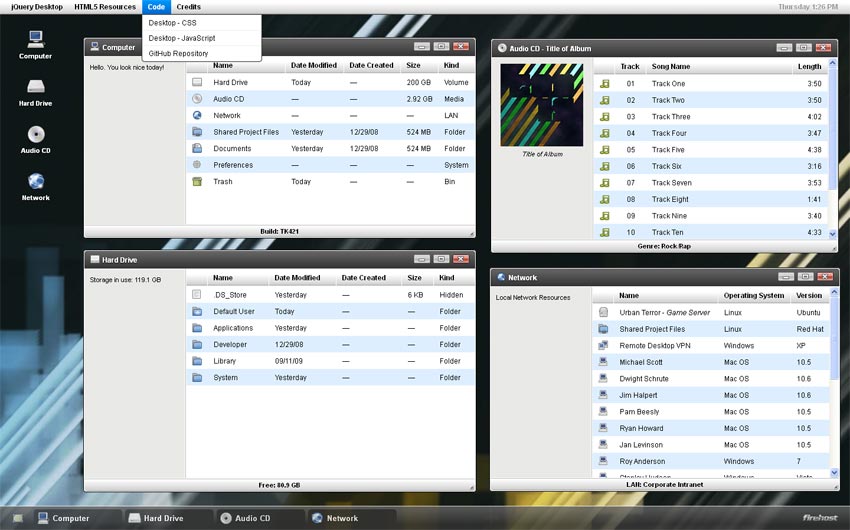
Task: Click the Preferences gear icon in Computer list
Action: coord(197,165)
